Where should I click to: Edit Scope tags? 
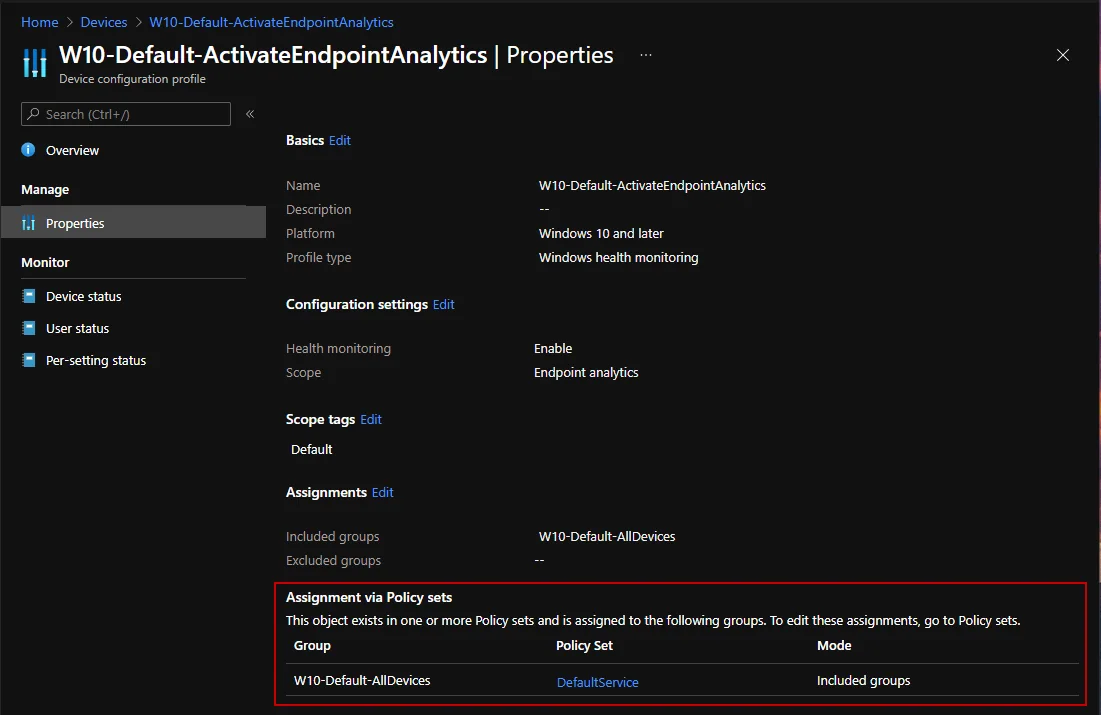pos(371,419)
